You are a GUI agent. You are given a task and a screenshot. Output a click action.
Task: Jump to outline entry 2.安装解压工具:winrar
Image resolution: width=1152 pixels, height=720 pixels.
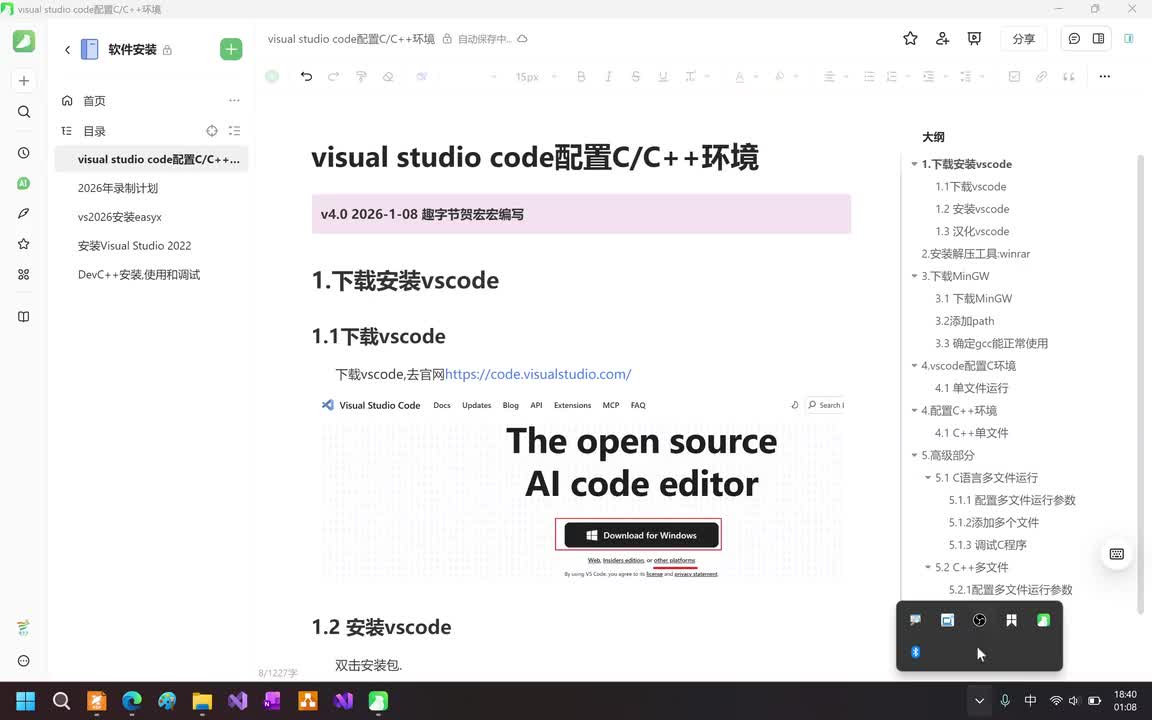[x=976, y=253]
